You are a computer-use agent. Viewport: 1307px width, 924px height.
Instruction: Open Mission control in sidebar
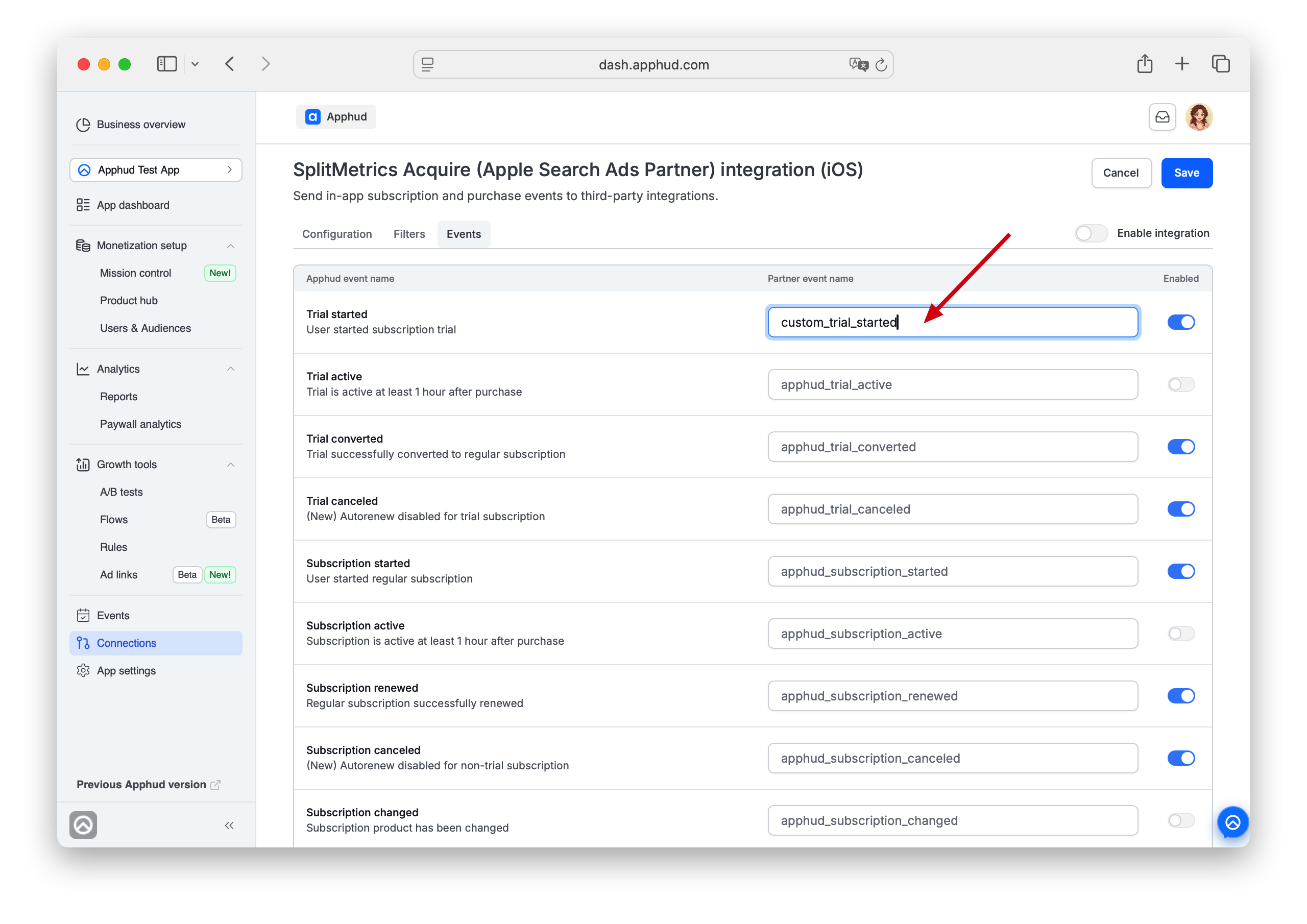coord(136,273)
